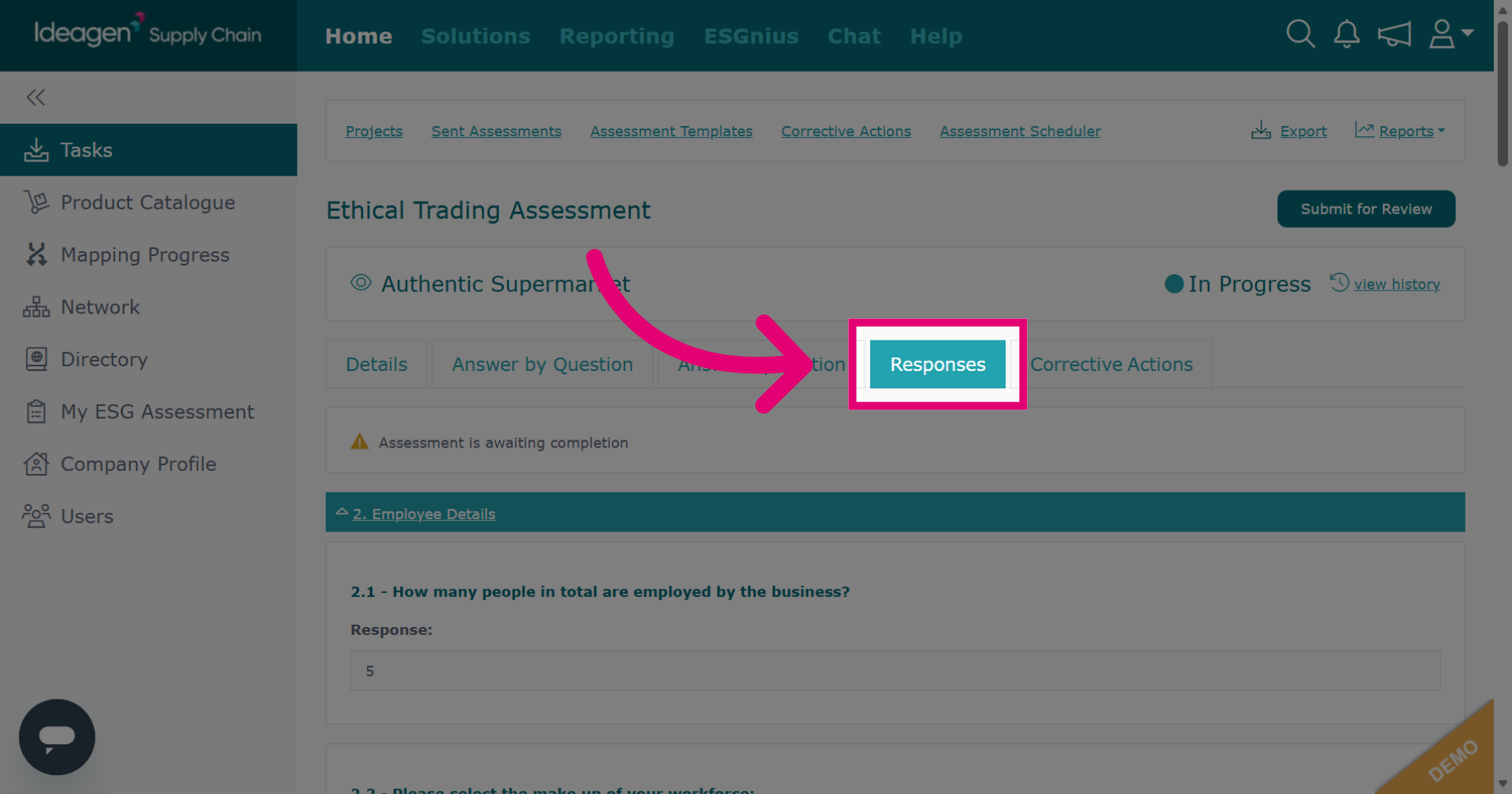Open ESGnius in top navigation
This screenshot has height=794, width=1512.
point(751,36)
